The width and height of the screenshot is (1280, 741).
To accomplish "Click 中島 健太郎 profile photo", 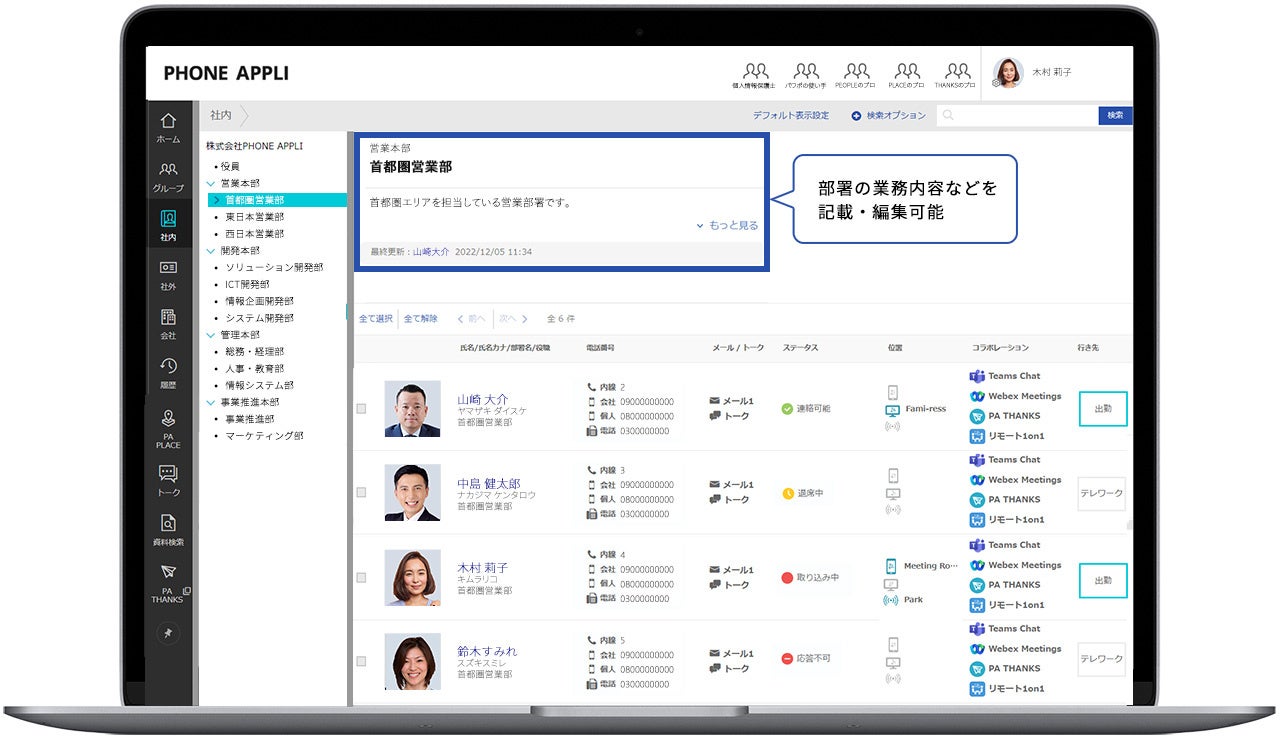I will [x=412, y=492].
